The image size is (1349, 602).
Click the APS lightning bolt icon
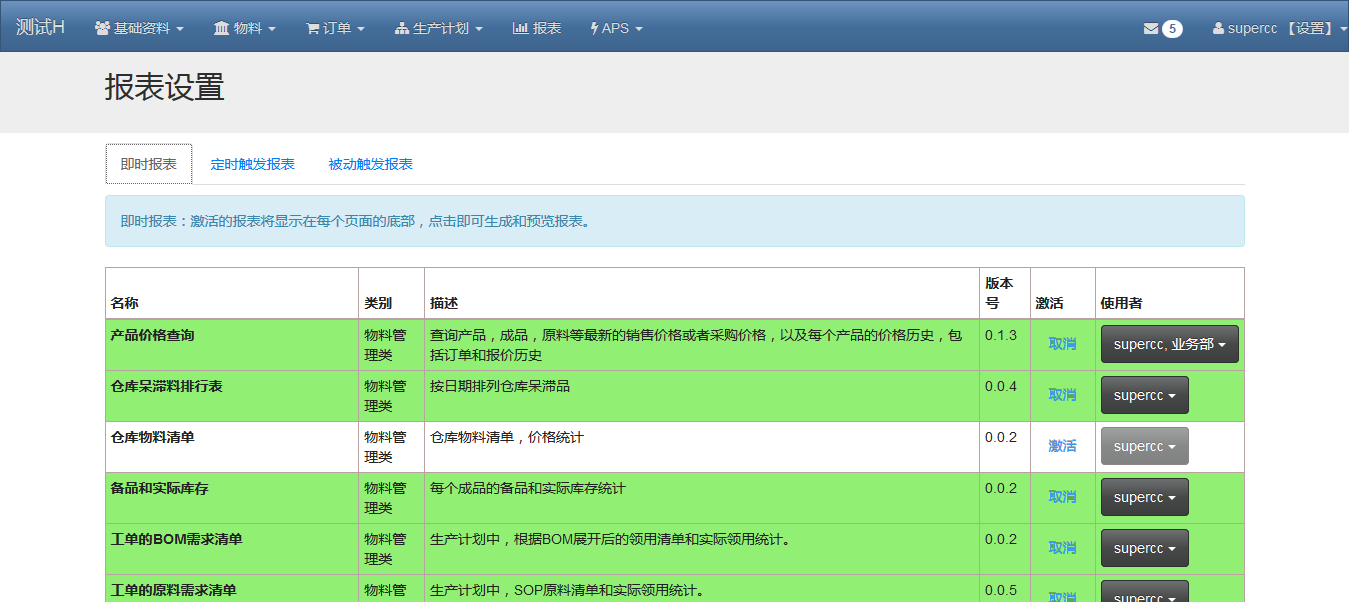click(x=595, y=29)
